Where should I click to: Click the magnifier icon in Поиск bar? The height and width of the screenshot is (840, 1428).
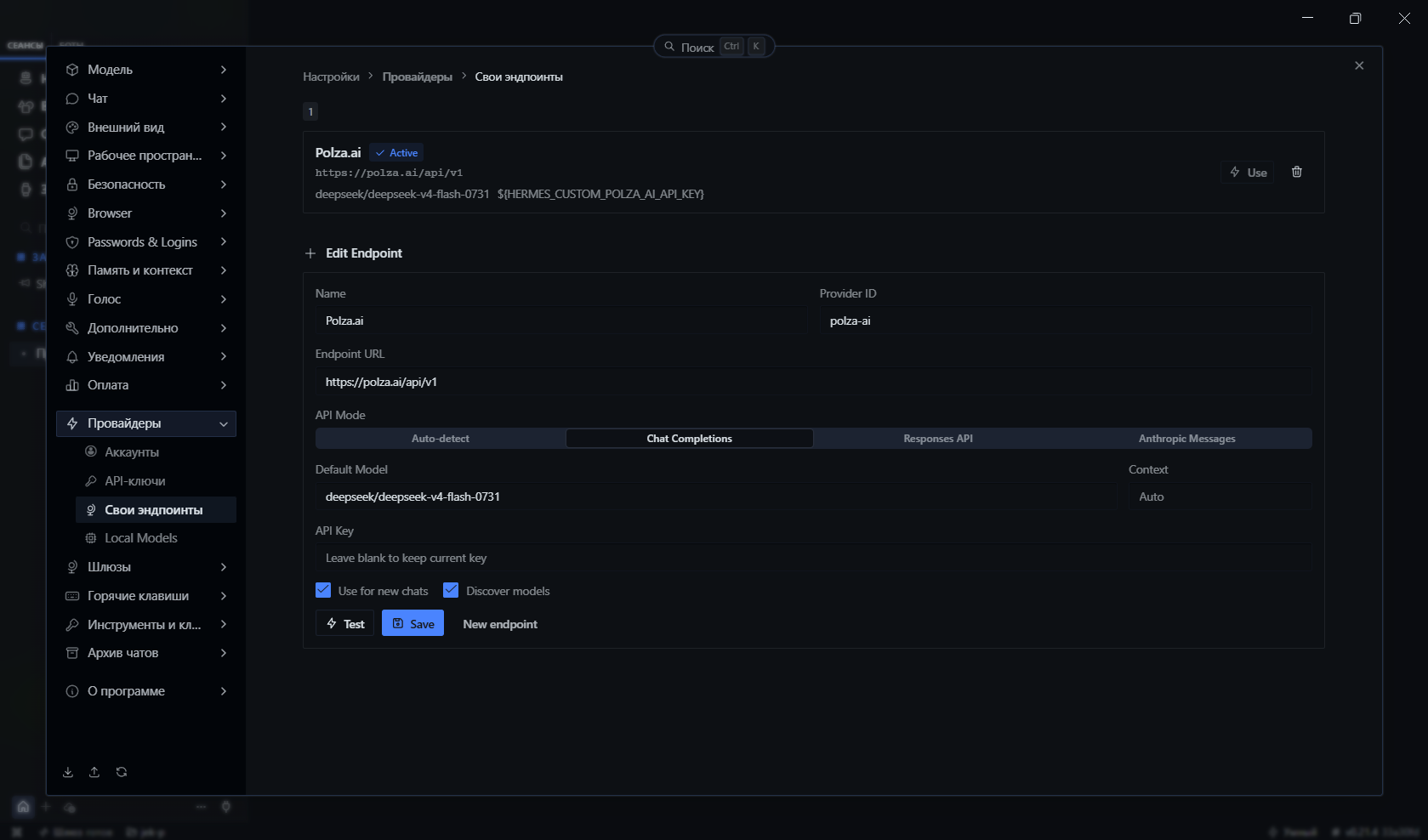(669, 47)
